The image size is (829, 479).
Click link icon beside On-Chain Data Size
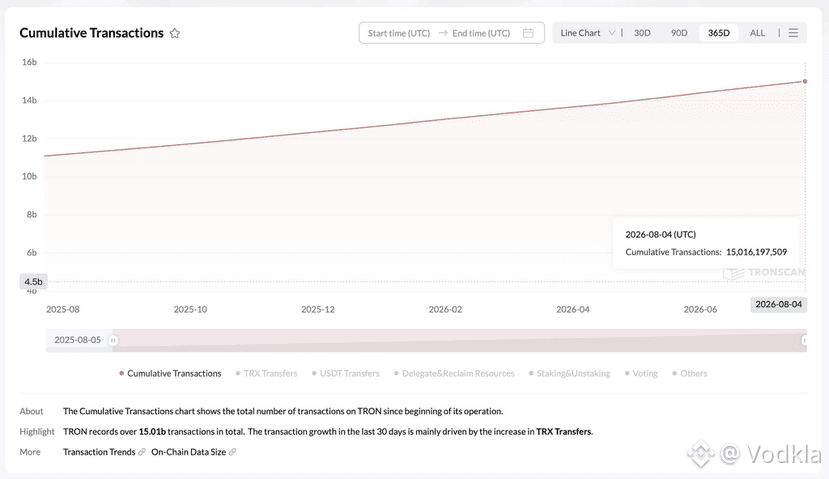tap(232, 452)
